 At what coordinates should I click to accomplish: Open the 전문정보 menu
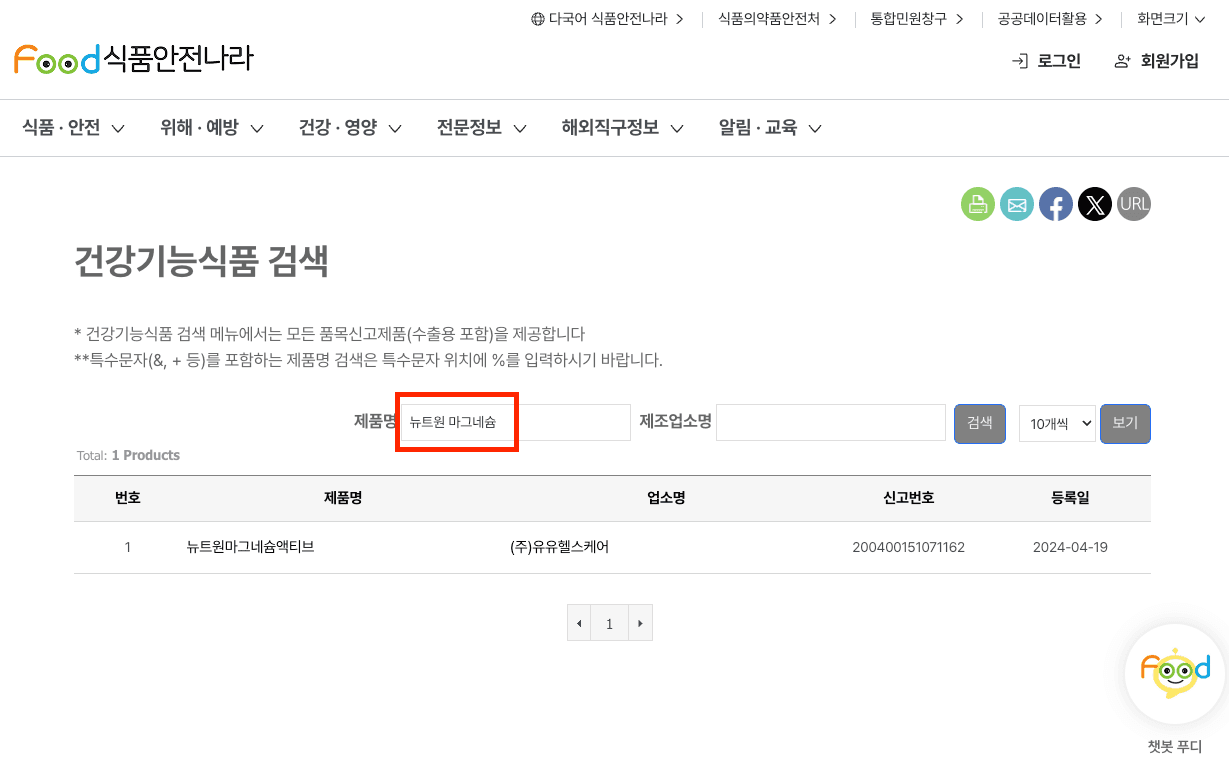coord(481,128)
